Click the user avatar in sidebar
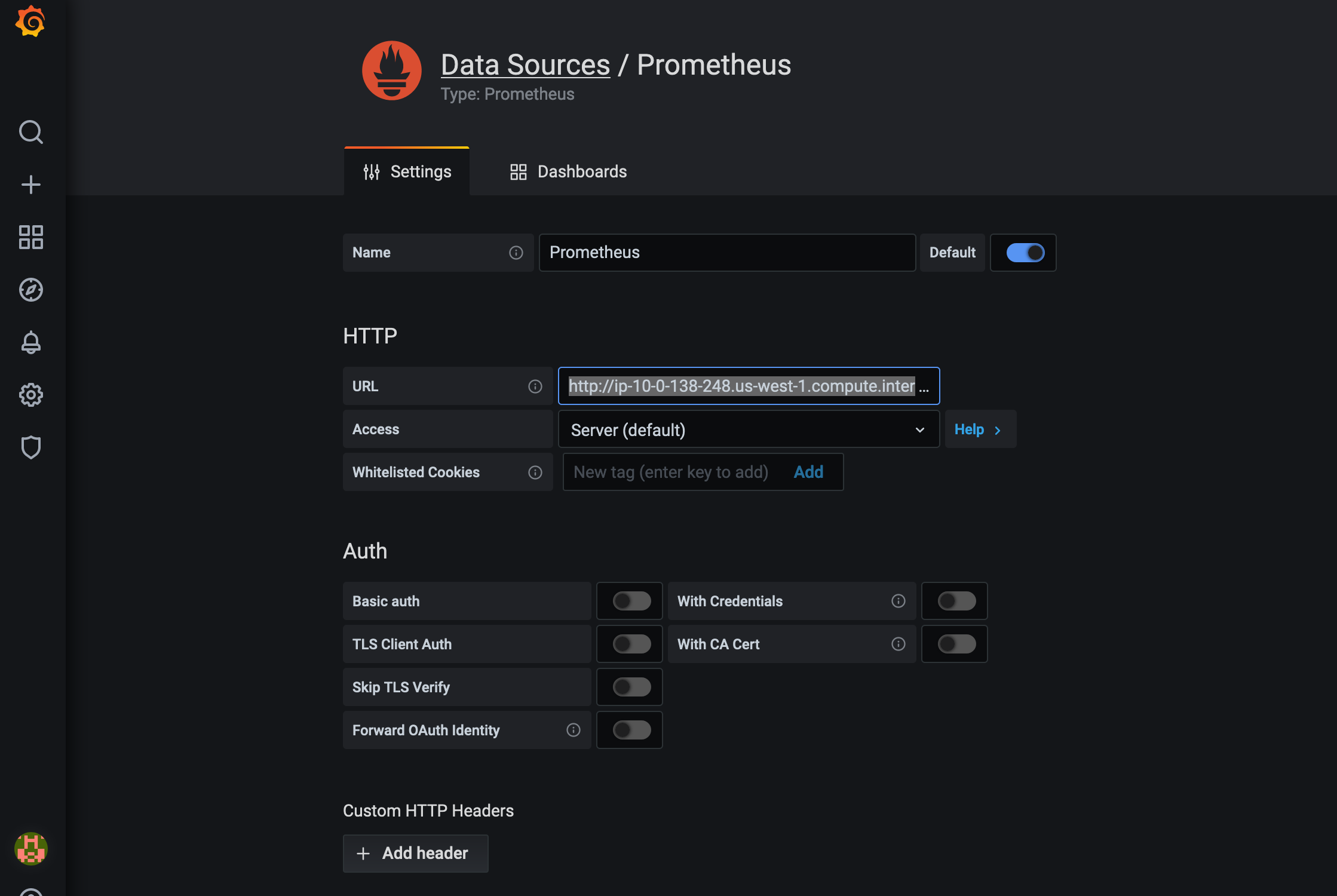The height and width of the screenshot is (896, 1337). (30, 849)
